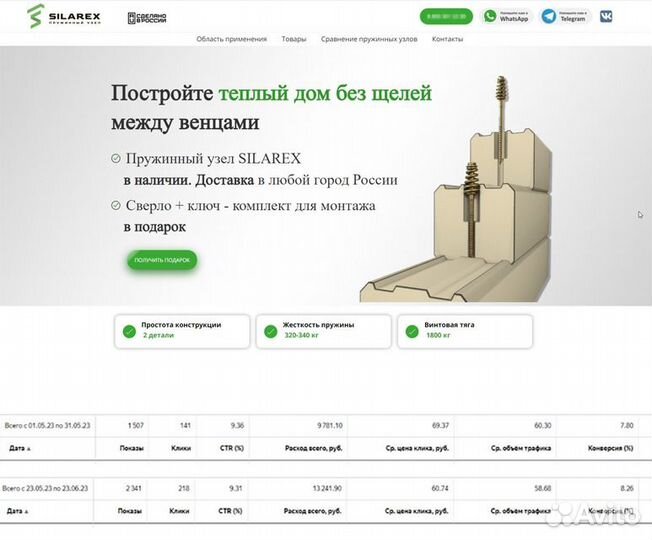Click 'Винтовая тяга' card title

pyautogui.click(x=449, y=325)
